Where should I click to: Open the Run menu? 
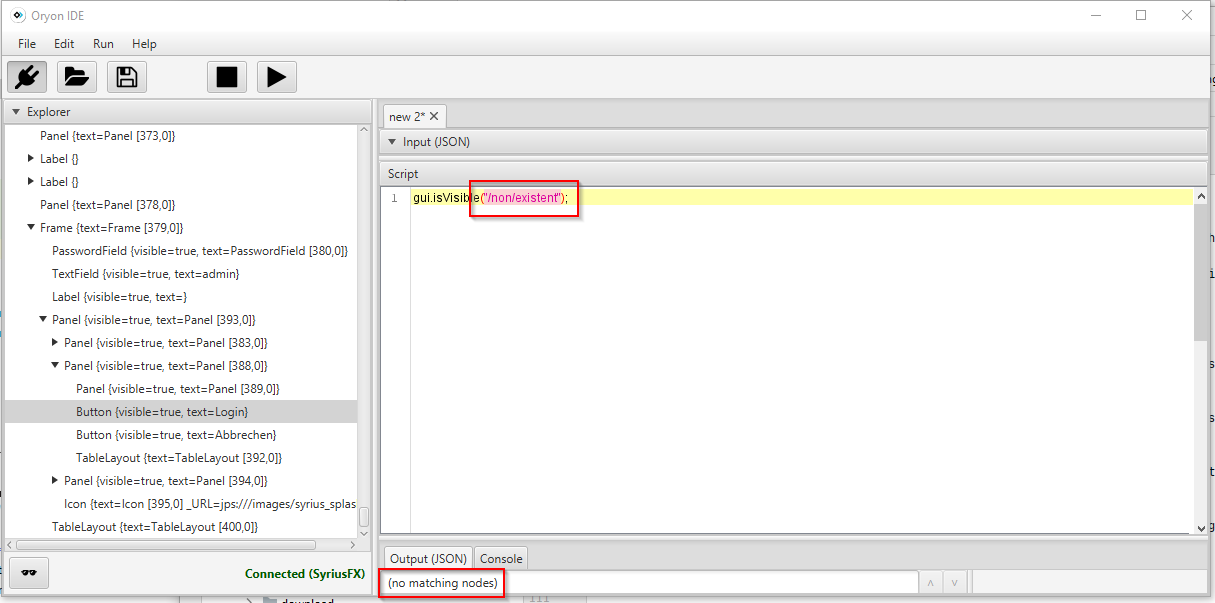coord(103,44)
